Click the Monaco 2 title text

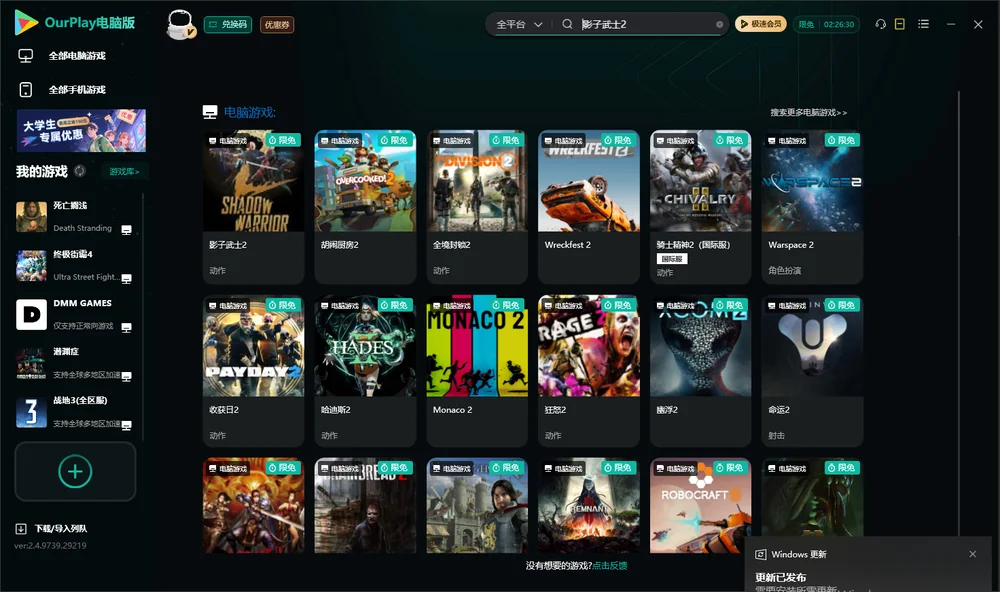[x=453, y=410]
